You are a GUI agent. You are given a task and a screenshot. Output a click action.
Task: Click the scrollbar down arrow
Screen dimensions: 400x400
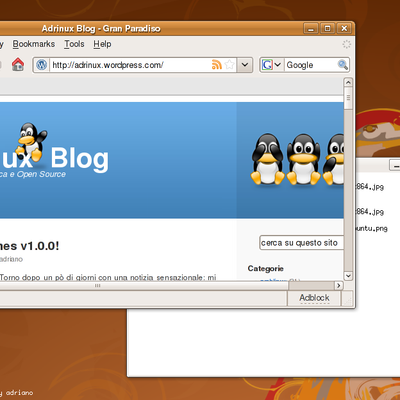pos(348,276)
